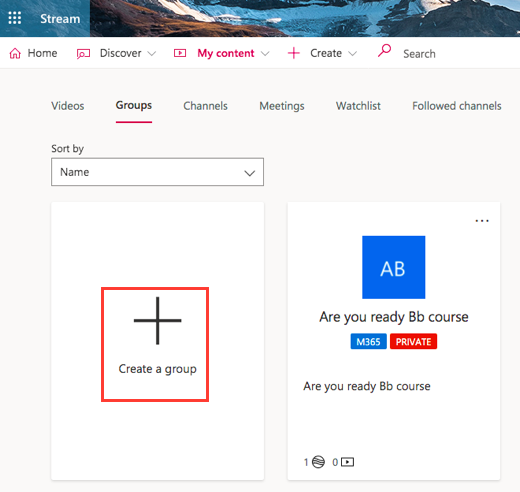Click the pink plus Create icon
The height and width of the screenshot is (492, 520).
coord(294,53)
